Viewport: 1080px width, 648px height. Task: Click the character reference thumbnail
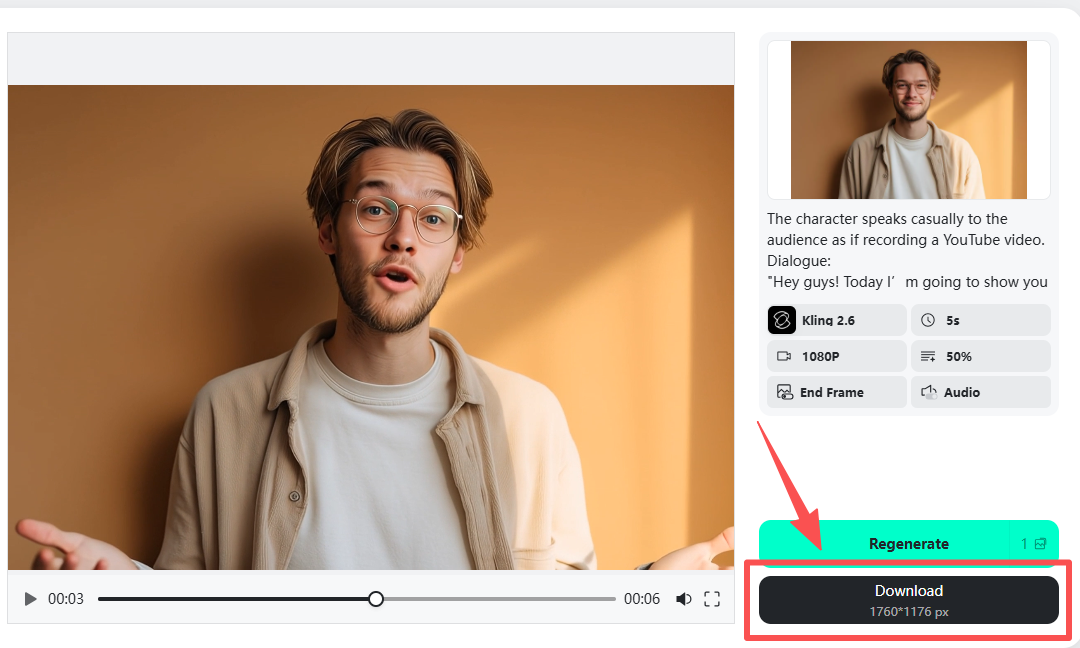tap(908, 119)
